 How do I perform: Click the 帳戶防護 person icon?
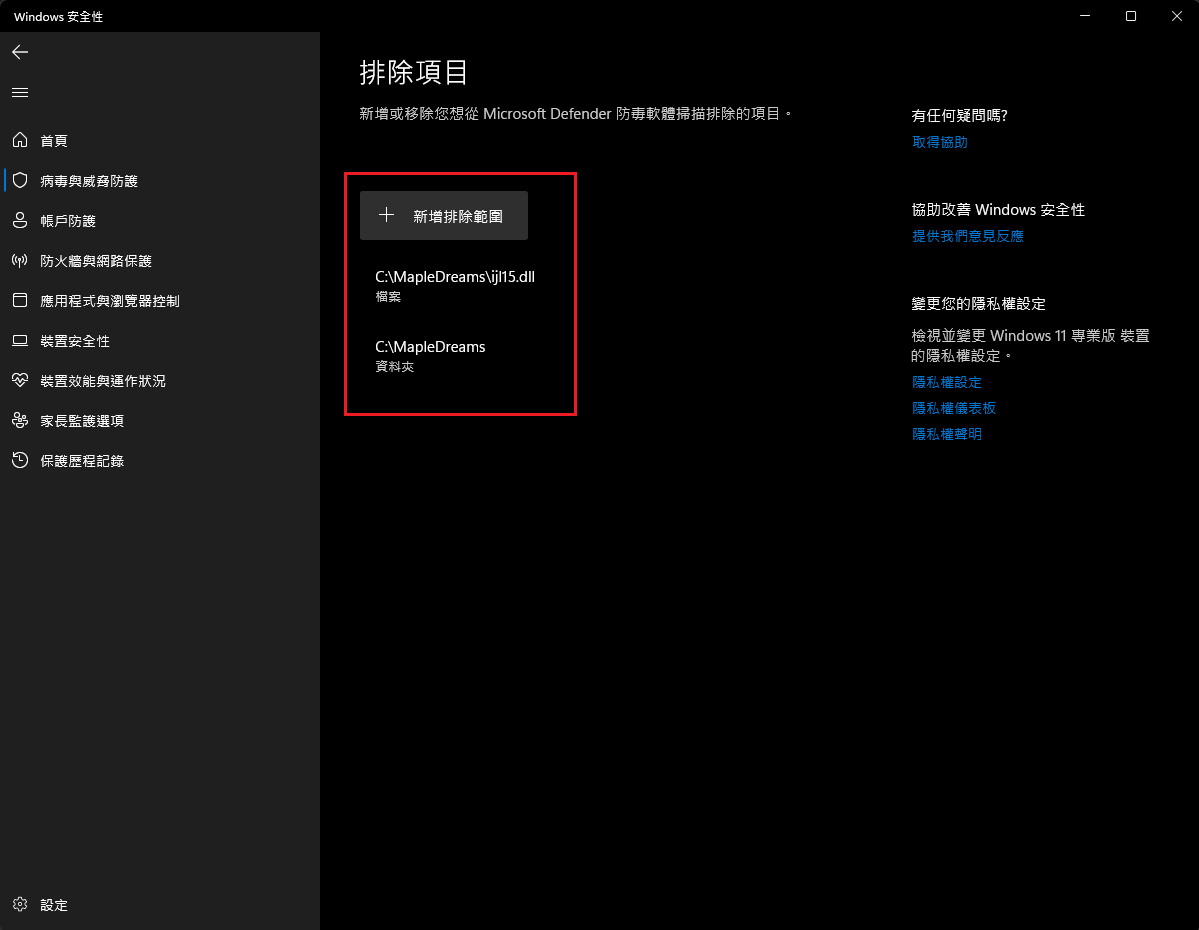click(x=20, y=221)
